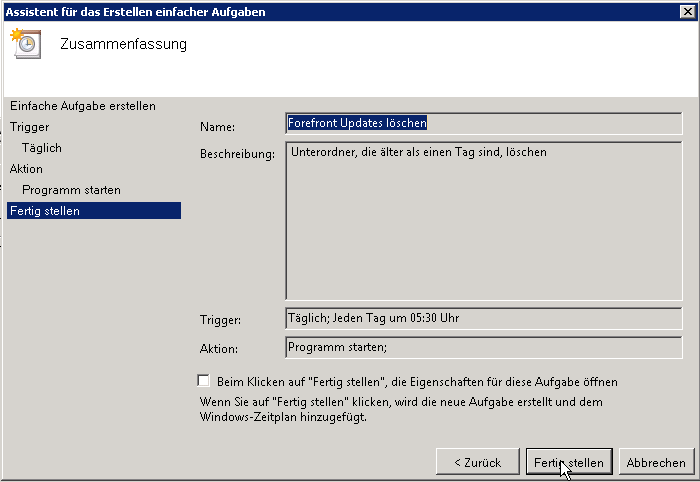Open the Täglich sub-step in sidebar
This screenshot has width=700, height=482.
click(x=42, y=148)
